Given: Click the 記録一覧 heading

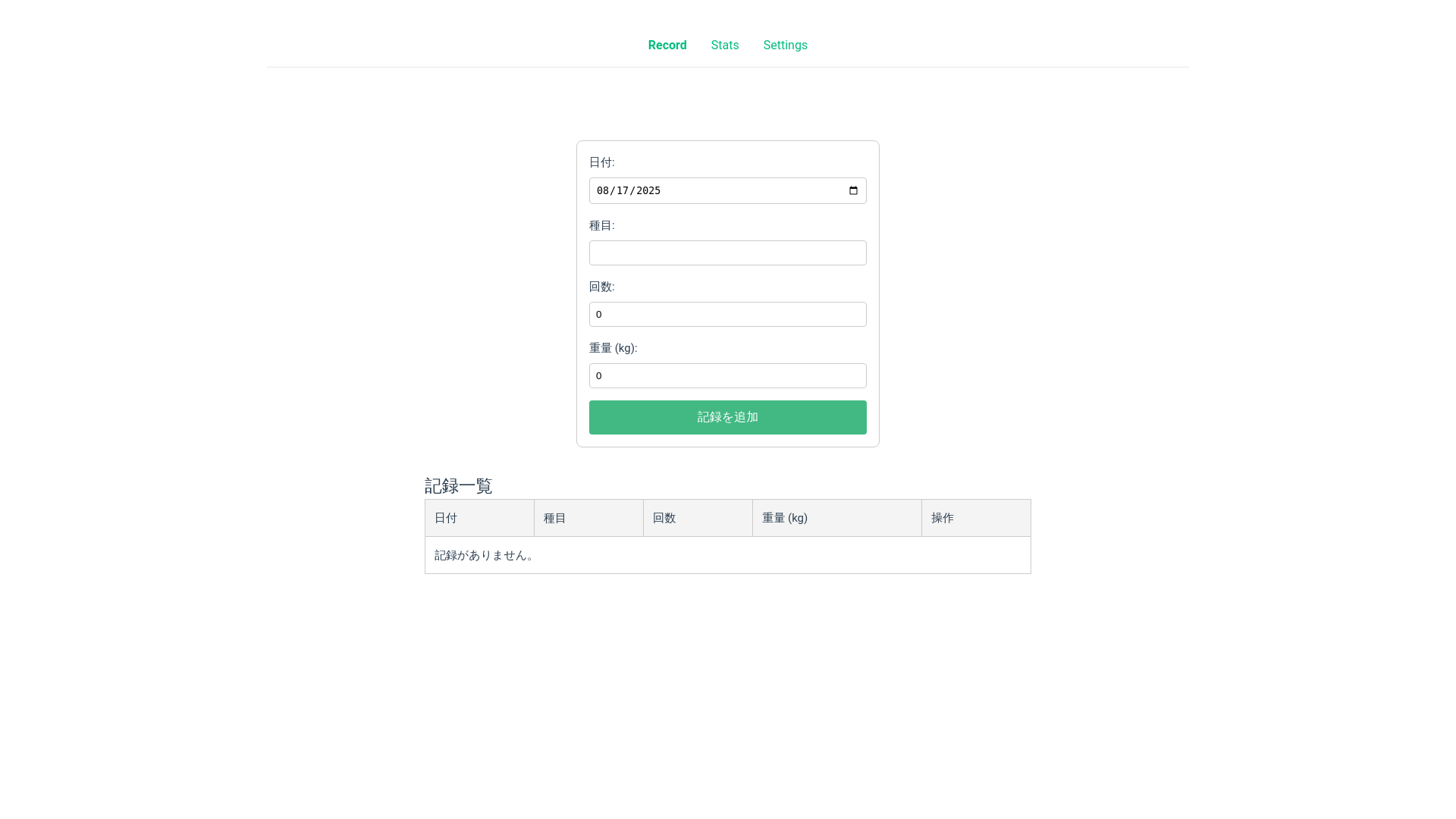Looking at the screenshot, I should tap(458, 485).
